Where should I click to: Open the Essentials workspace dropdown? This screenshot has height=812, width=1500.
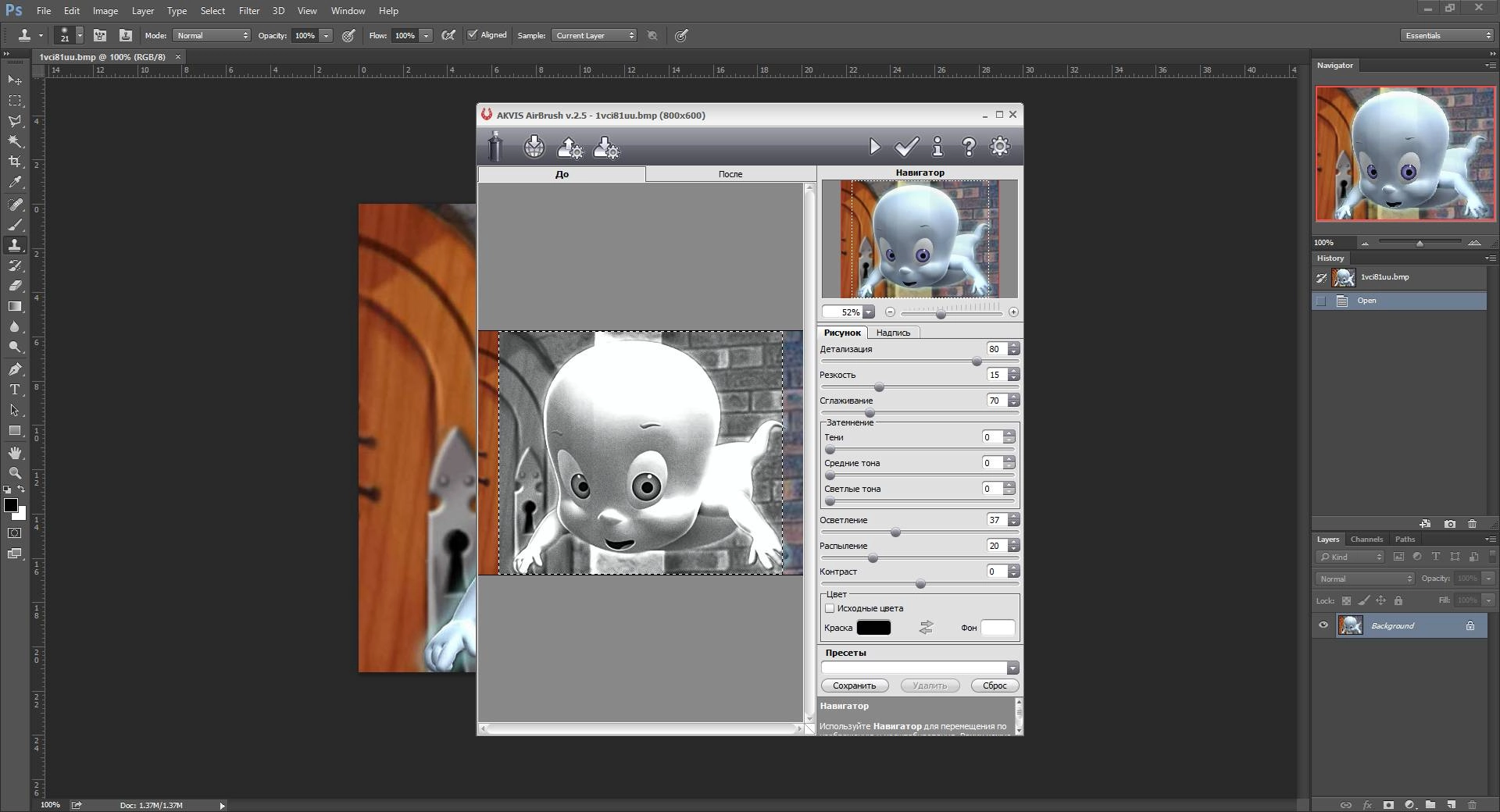1447,35
